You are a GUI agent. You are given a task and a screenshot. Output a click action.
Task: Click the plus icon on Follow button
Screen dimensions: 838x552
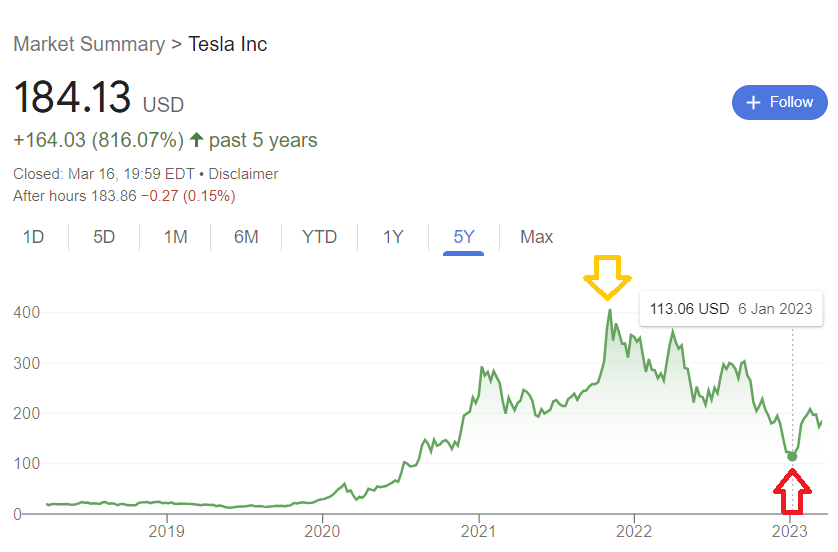point(754,102)
